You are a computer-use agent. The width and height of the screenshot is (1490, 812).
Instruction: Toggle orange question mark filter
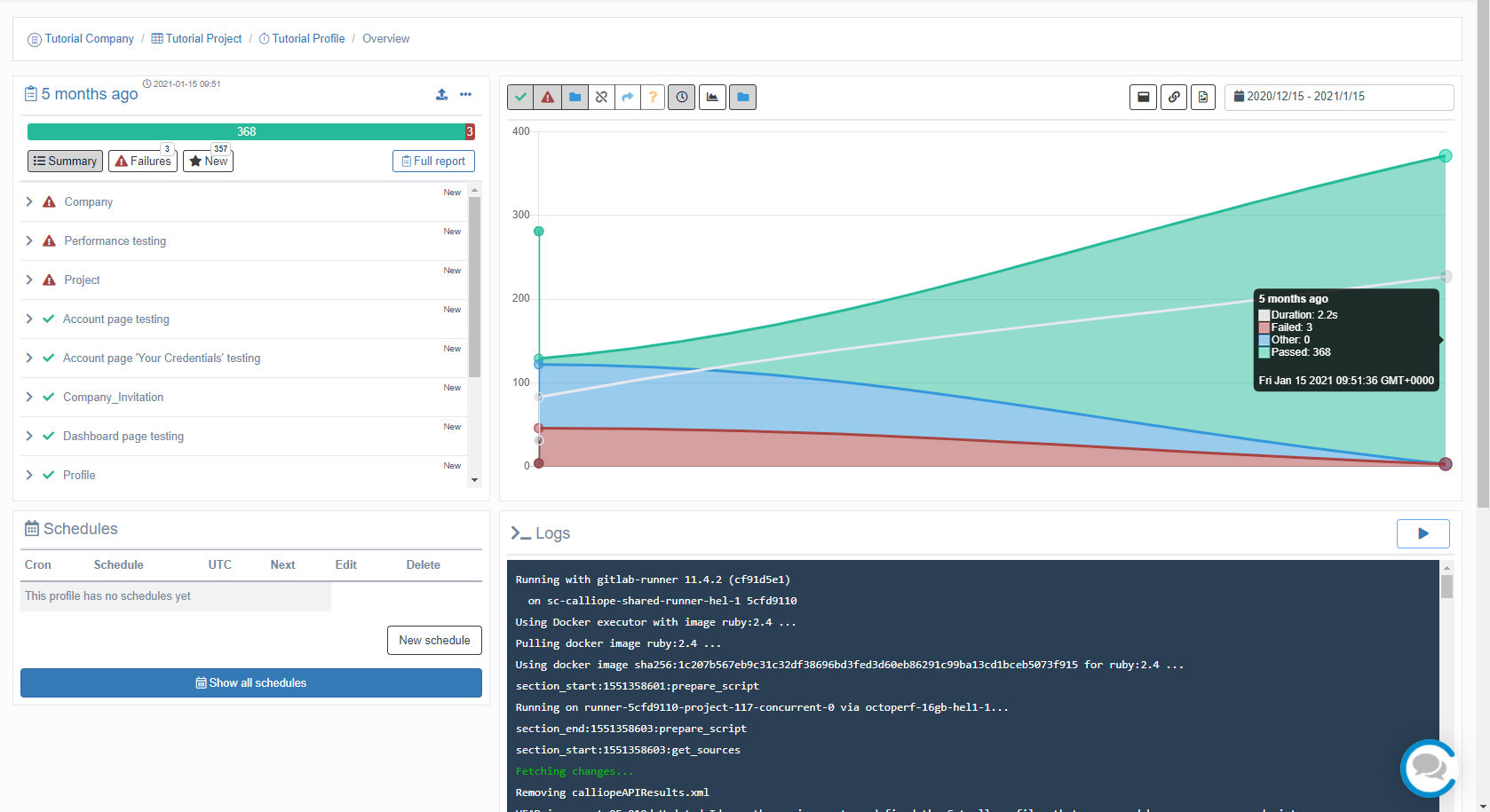(653, 97)
